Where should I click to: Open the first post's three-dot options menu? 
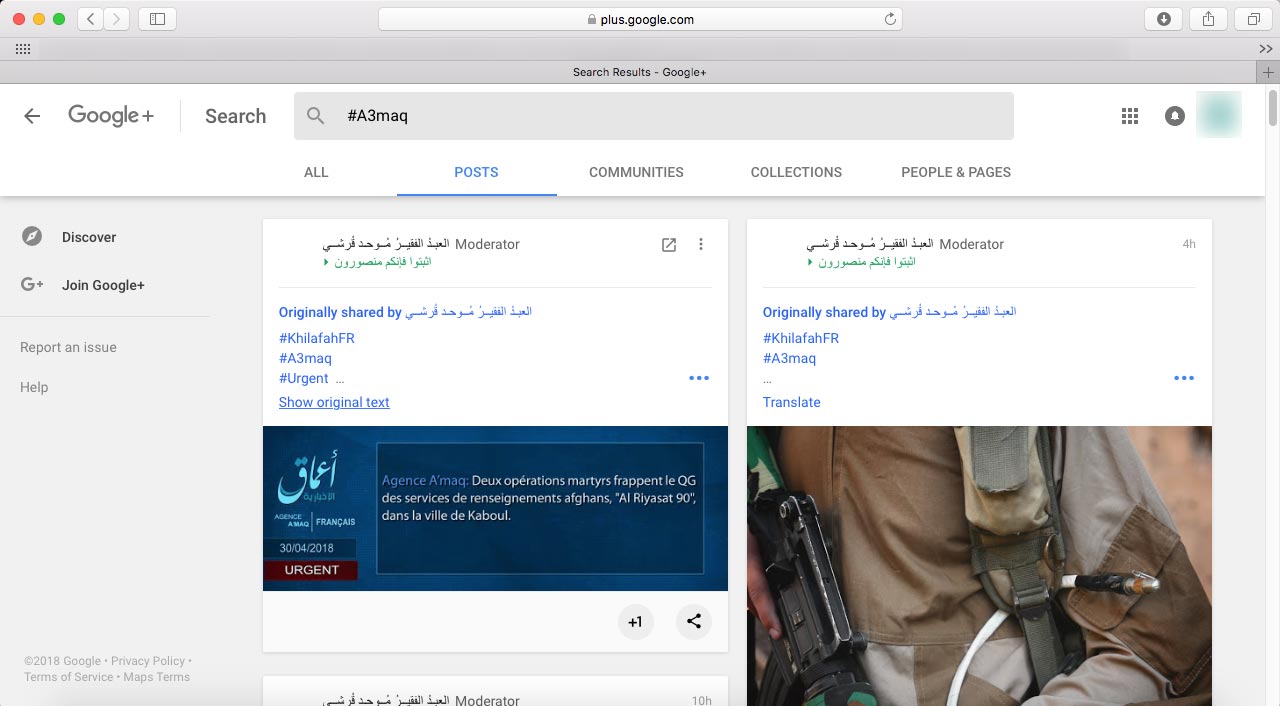pos(701,245)
